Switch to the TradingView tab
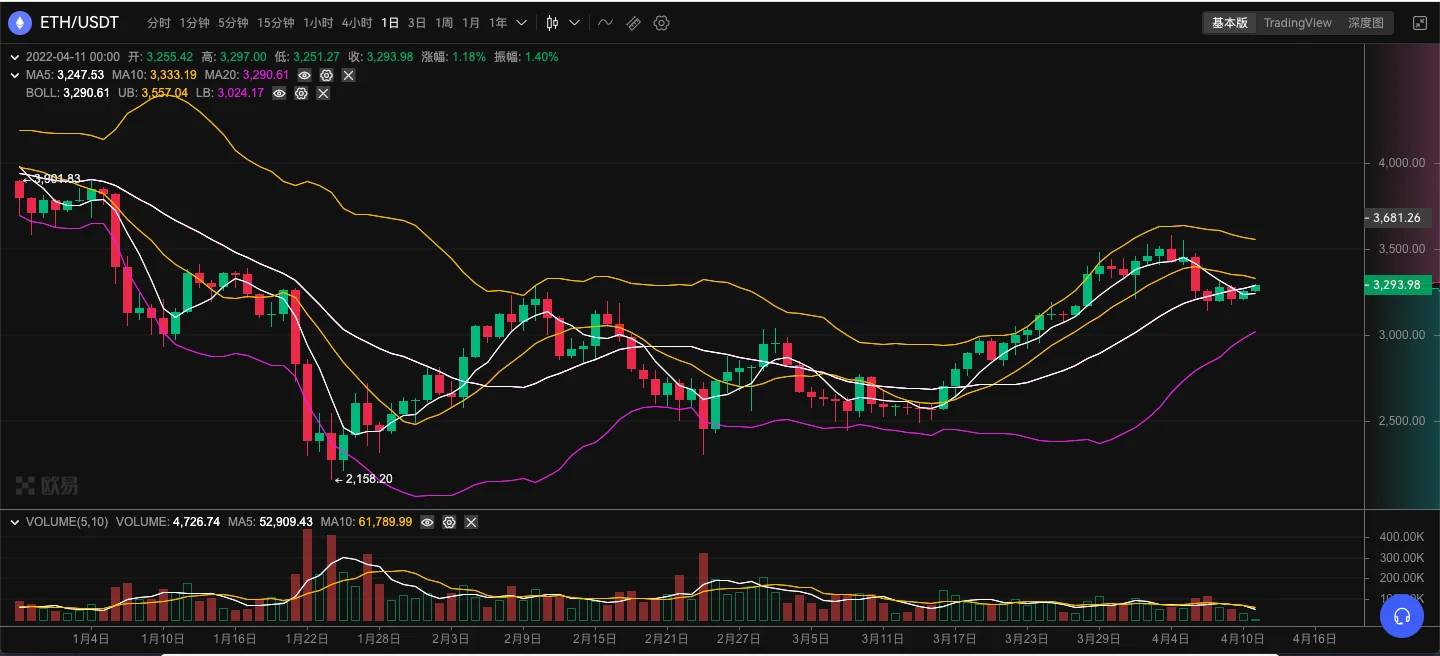The height and width of the screenshot is (656, 1440). point(1297,23)
